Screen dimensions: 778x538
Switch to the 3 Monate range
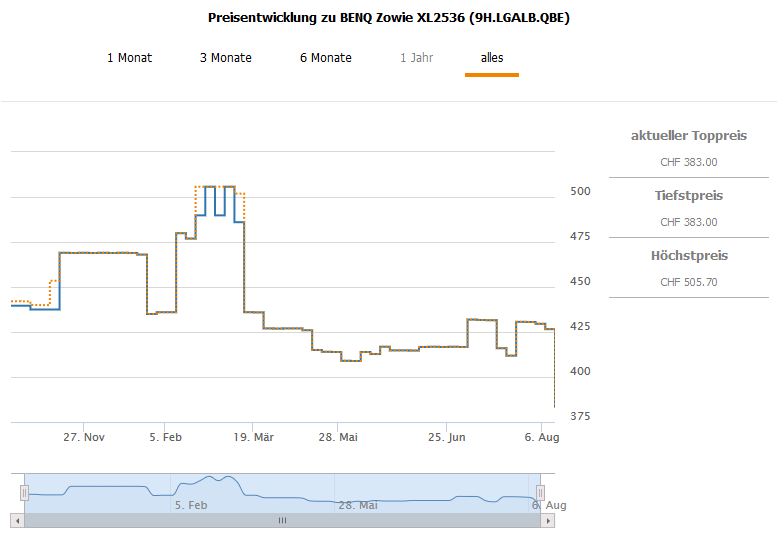tap(225, 58)
